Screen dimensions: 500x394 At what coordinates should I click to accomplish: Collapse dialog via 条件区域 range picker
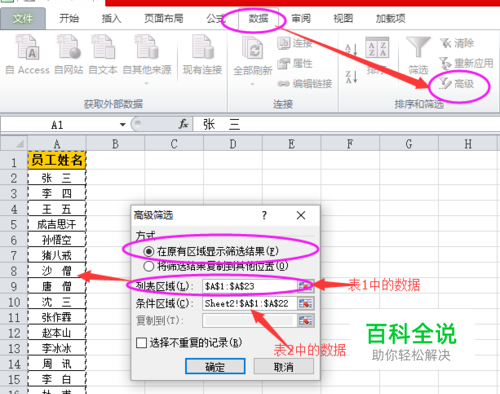pyautogui.click(x=305, y=303)
